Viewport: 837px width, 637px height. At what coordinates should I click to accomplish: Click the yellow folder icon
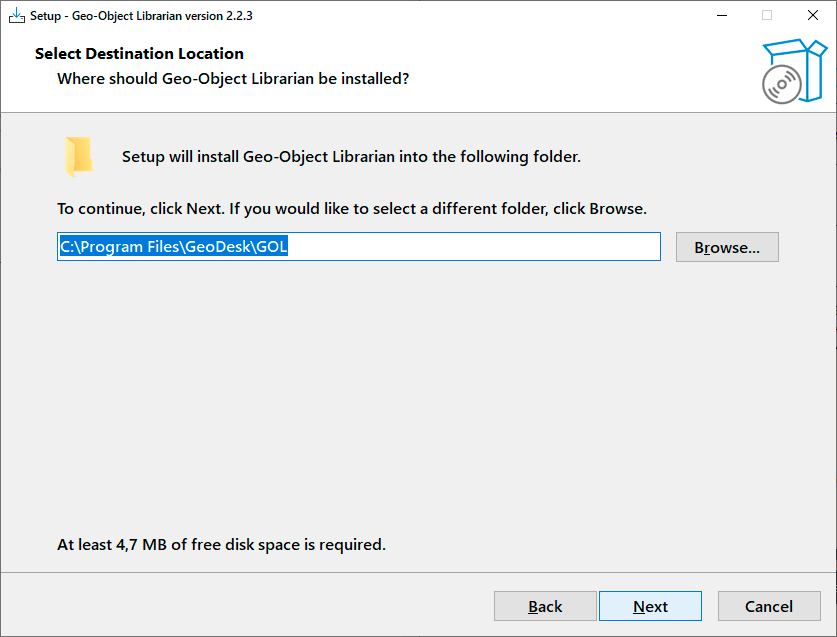78,157
